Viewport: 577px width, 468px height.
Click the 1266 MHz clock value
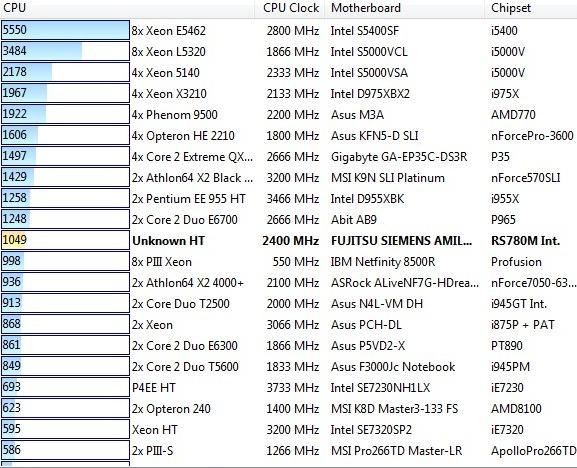pos(293,450)
